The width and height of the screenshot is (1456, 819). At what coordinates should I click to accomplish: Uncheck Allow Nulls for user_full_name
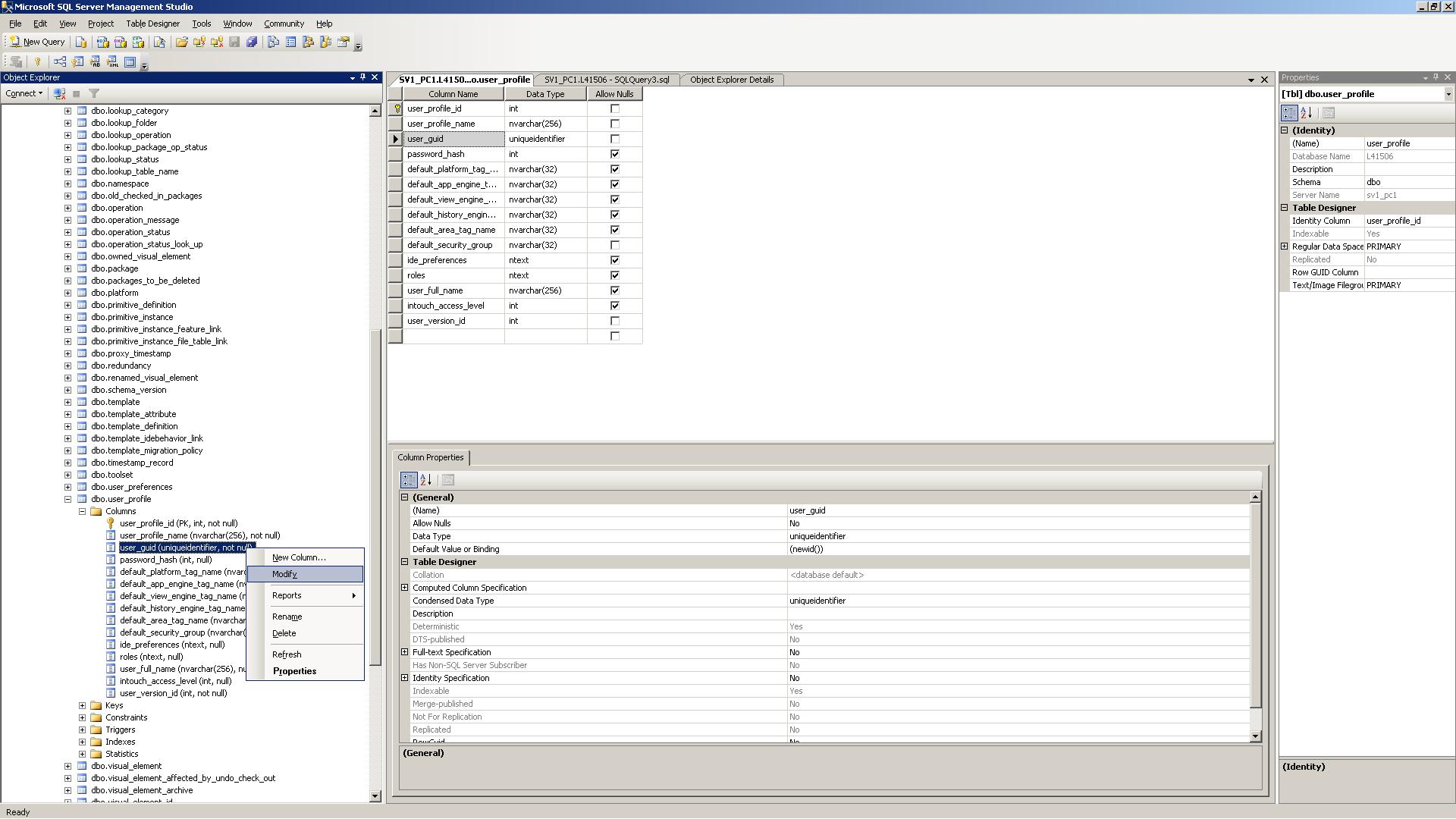pyautogui.click(x=615, y=290)
